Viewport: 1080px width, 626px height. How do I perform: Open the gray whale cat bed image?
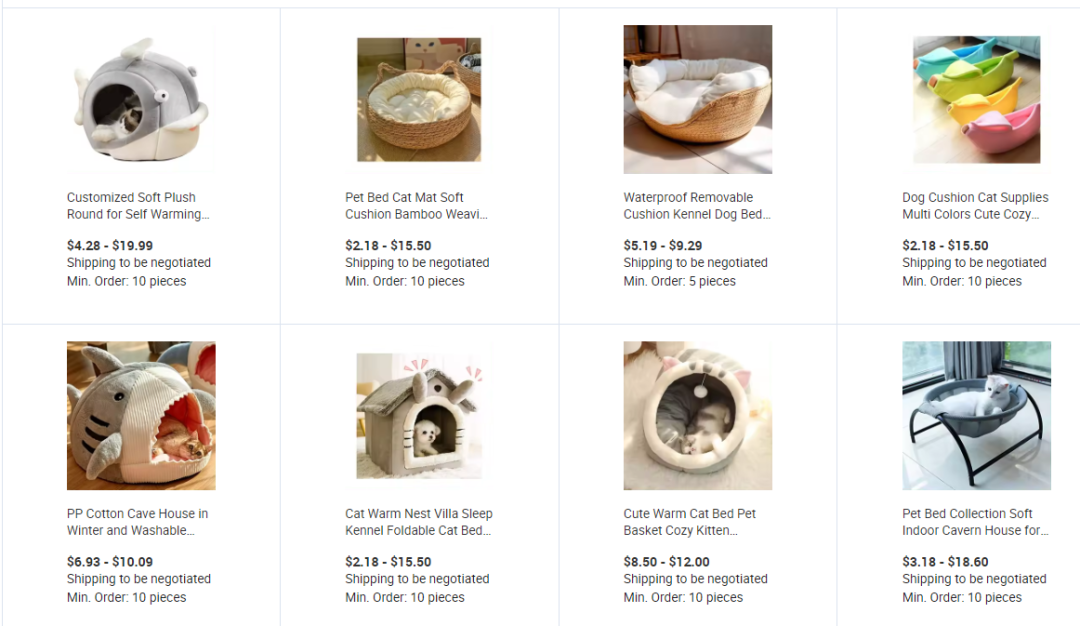coord(141,99)
